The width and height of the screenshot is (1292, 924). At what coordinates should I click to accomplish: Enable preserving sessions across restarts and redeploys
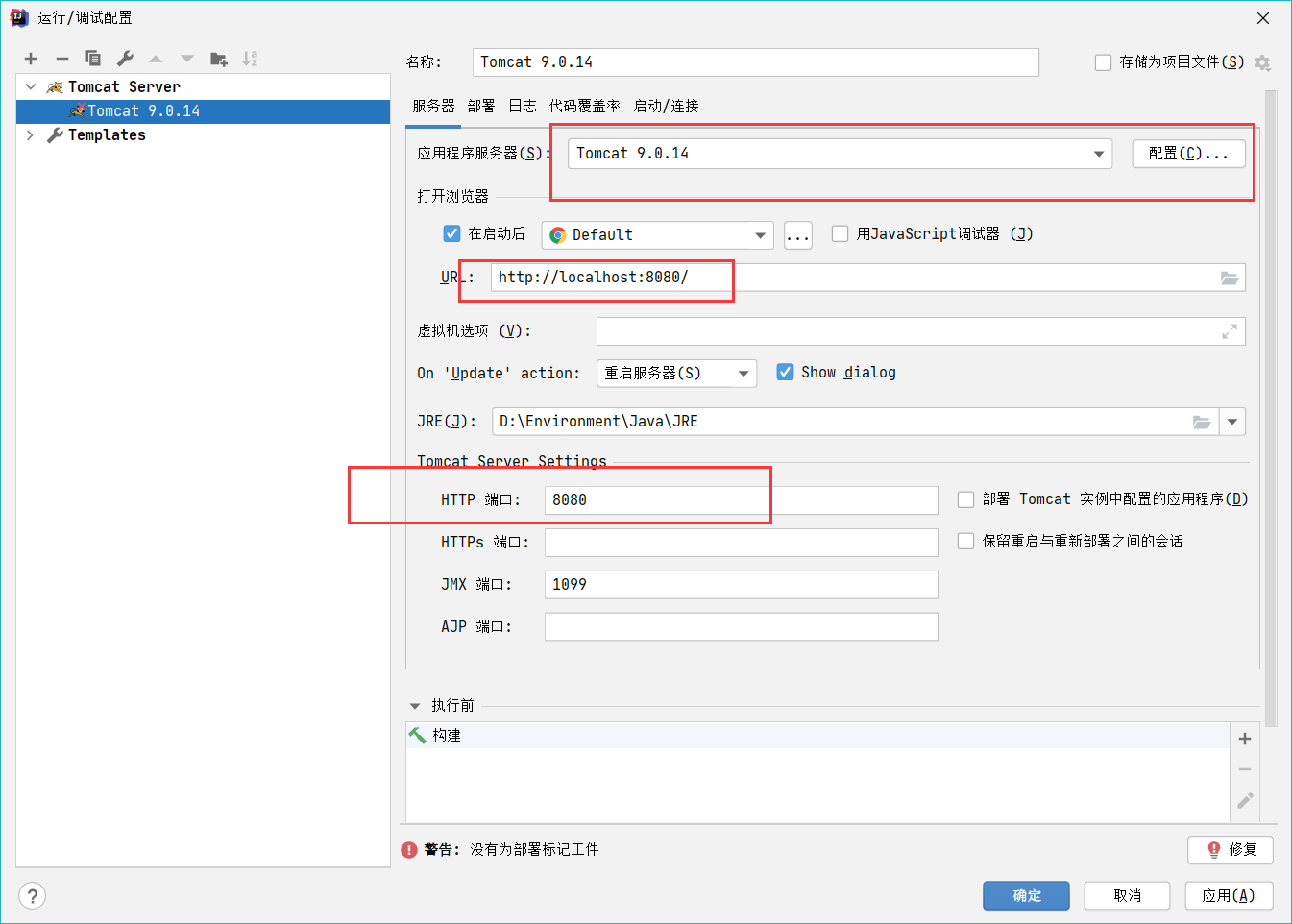966,541
